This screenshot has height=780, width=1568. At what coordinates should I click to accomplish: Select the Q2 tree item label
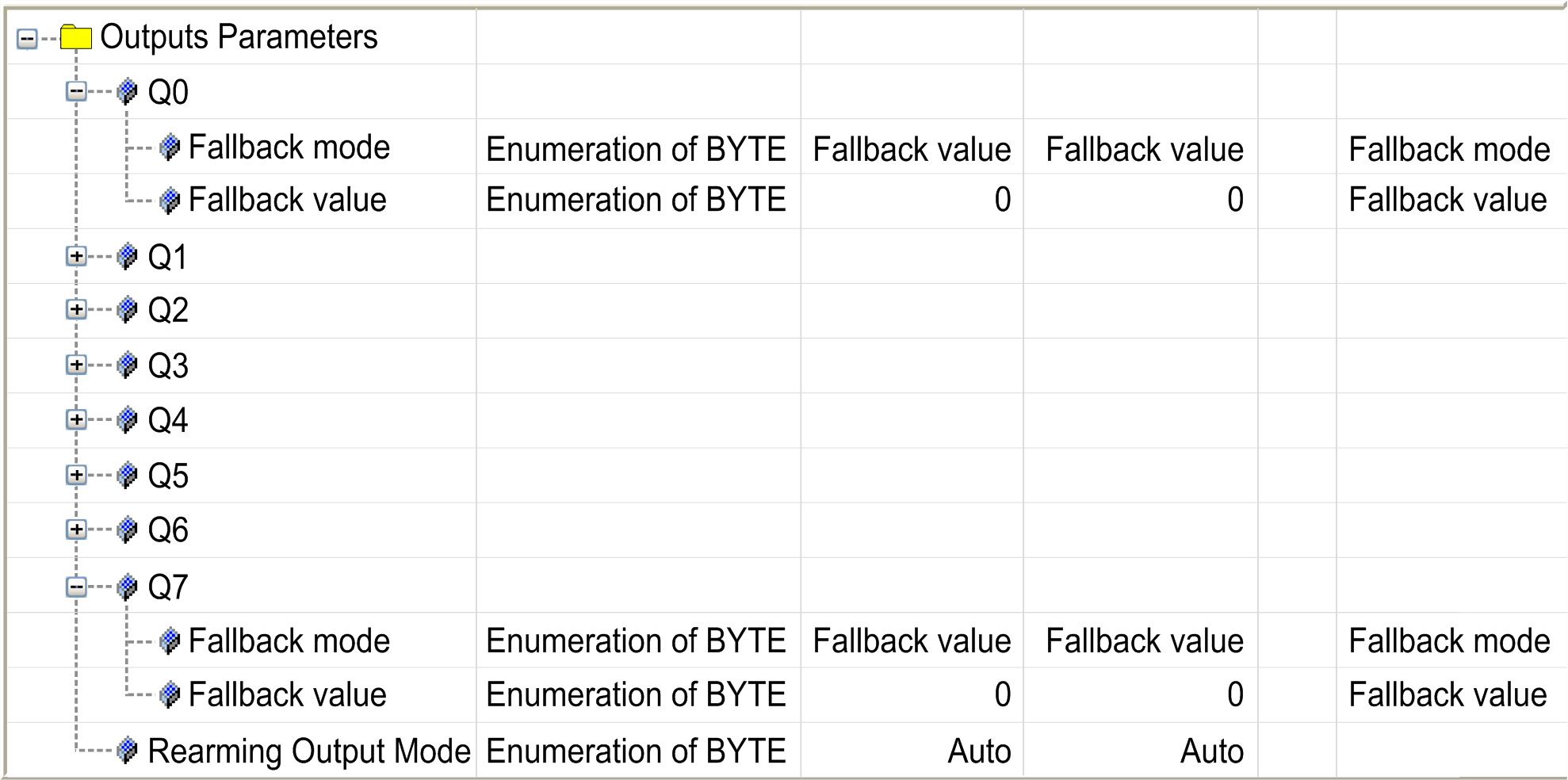click(168, 310)
